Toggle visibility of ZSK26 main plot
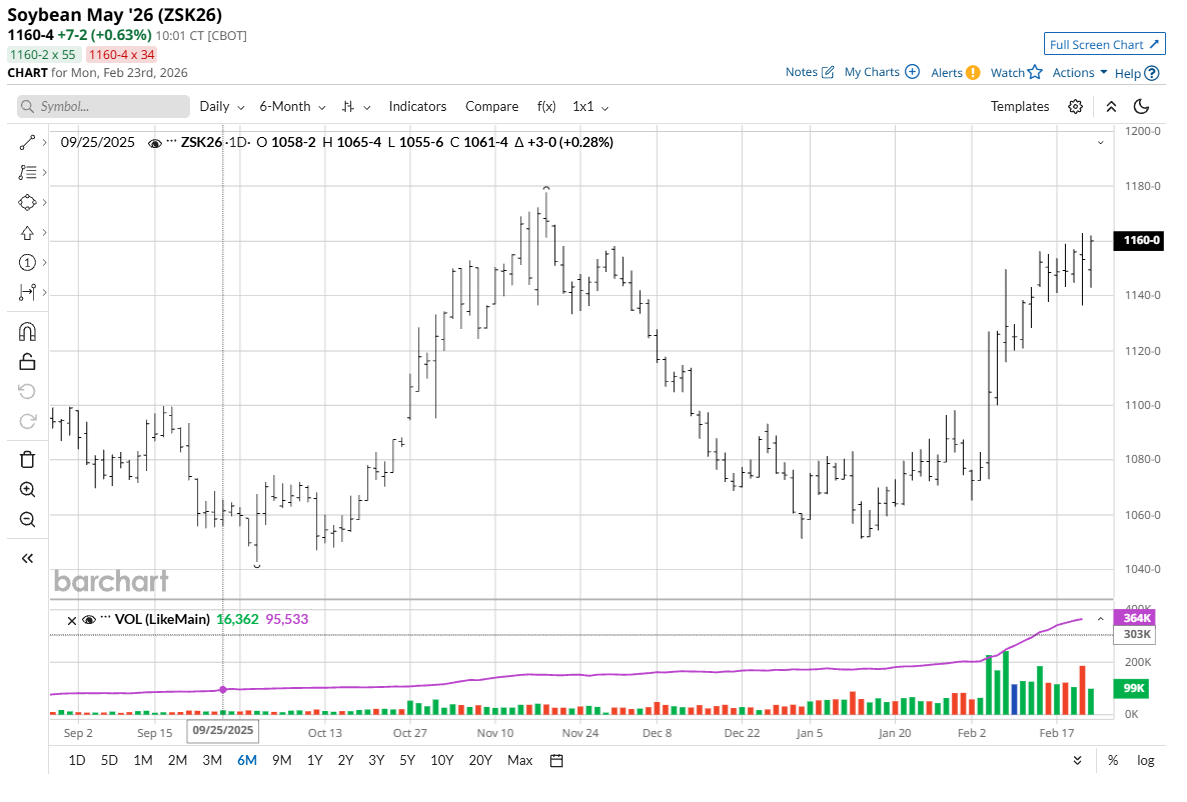Screen dimensions: 1187x802 [x=154, y=143]
